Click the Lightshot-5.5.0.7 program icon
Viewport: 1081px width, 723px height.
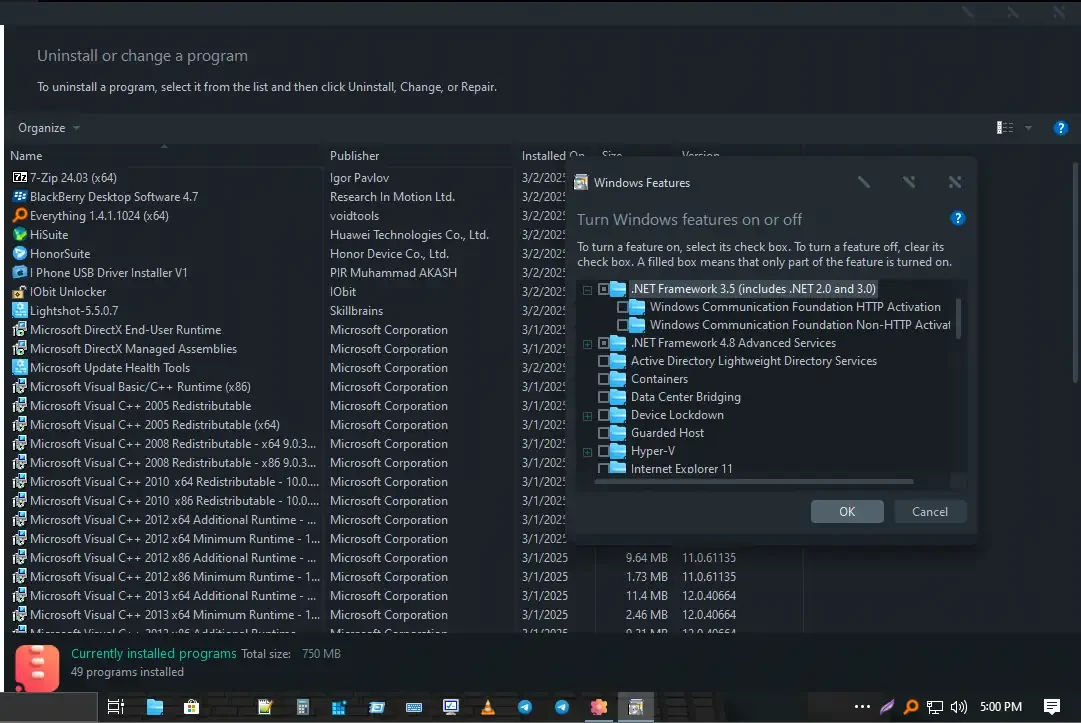coord(22,310)
